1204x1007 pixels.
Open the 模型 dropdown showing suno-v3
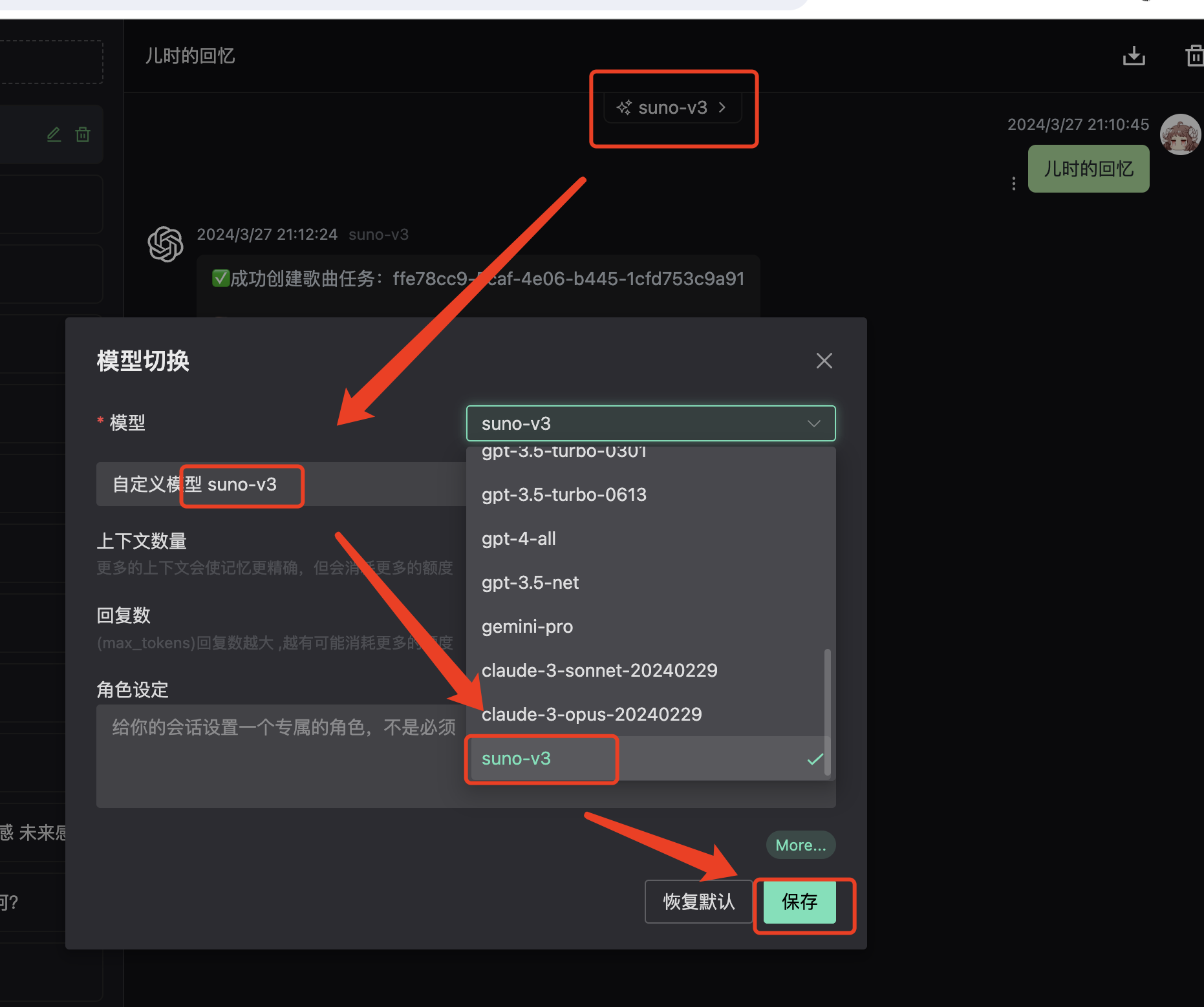650,423
